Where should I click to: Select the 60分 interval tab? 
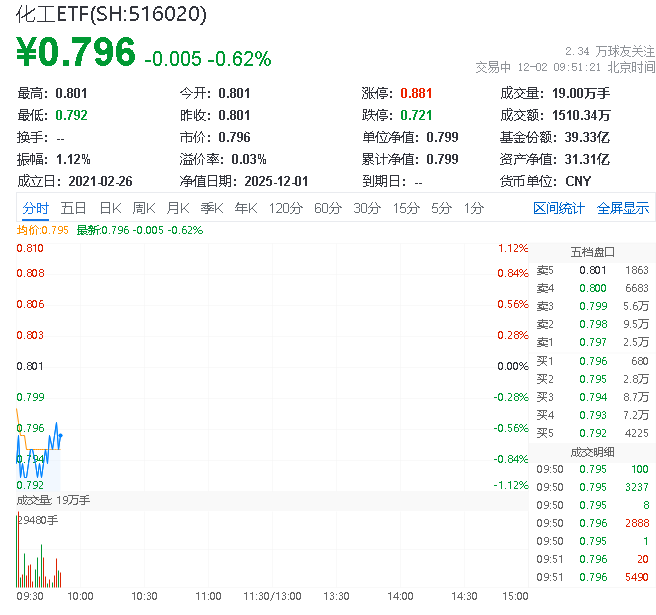(327, 208)
